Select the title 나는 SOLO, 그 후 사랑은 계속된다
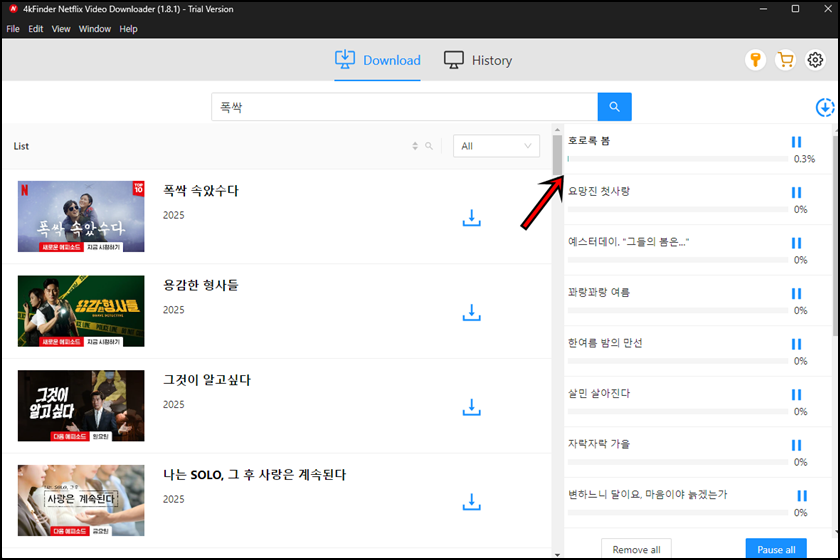This screenshot has width=840, height=560. (254, 475)
